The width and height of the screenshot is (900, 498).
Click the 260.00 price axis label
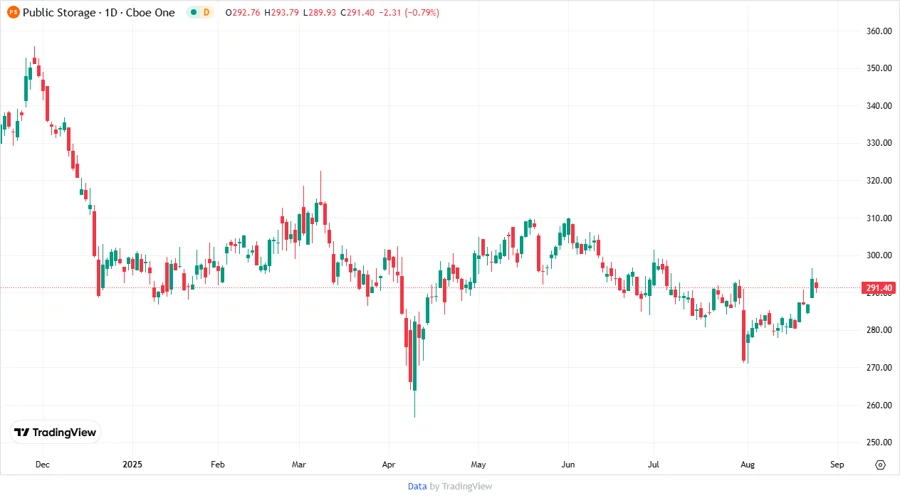coord(879,405)
